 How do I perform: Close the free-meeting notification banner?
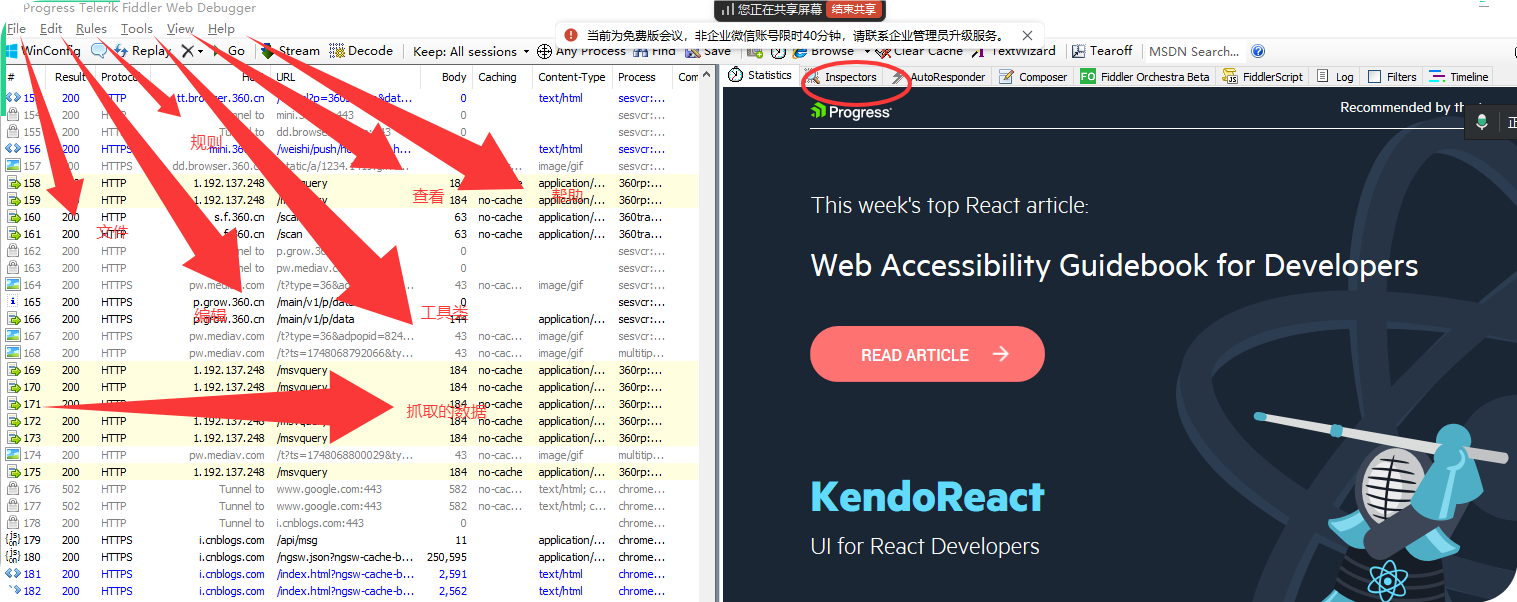coord(1027,35)
